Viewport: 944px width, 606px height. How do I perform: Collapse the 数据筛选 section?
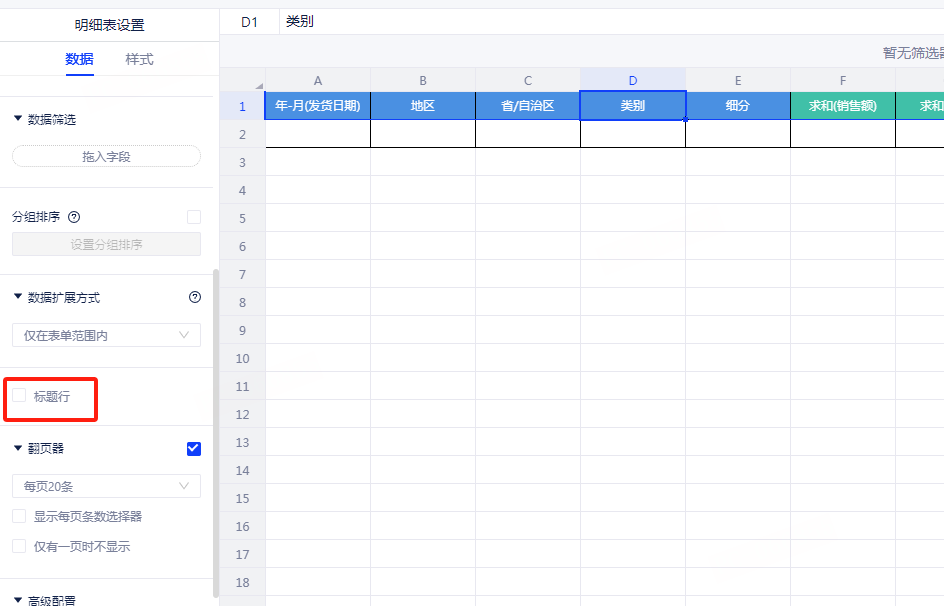click(x=18, y=119)
